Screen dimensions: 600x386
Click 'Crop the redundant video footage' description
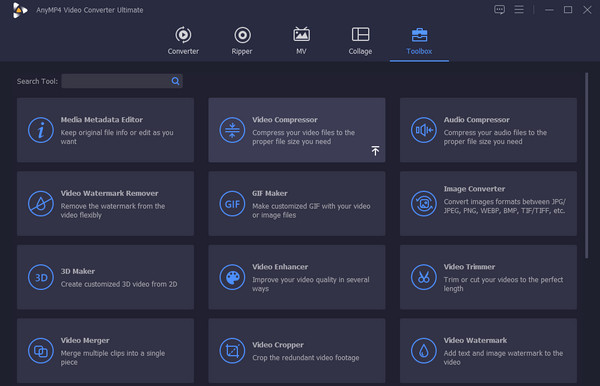306,358
